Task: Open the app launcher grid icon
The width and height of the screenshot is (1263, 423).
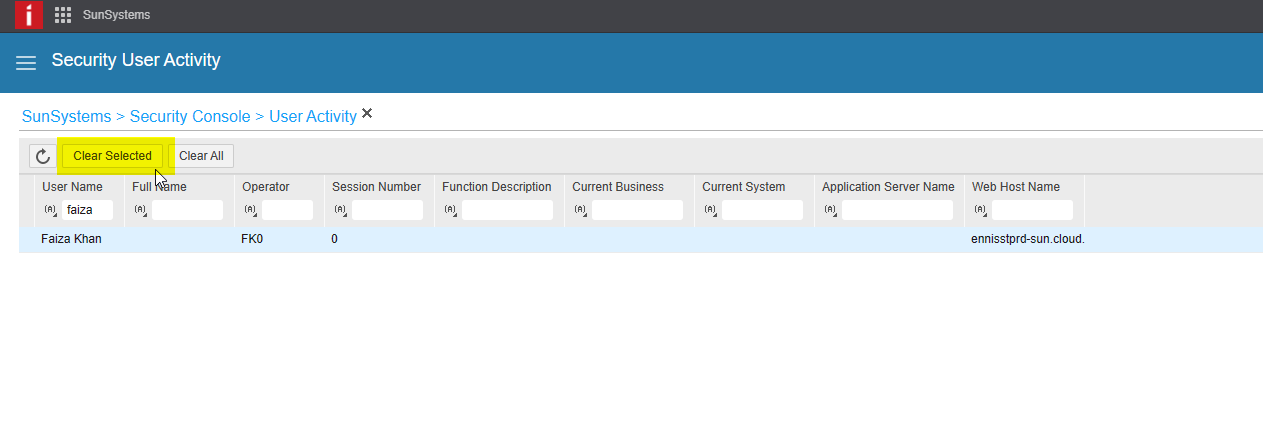Action: pos(63,15)
